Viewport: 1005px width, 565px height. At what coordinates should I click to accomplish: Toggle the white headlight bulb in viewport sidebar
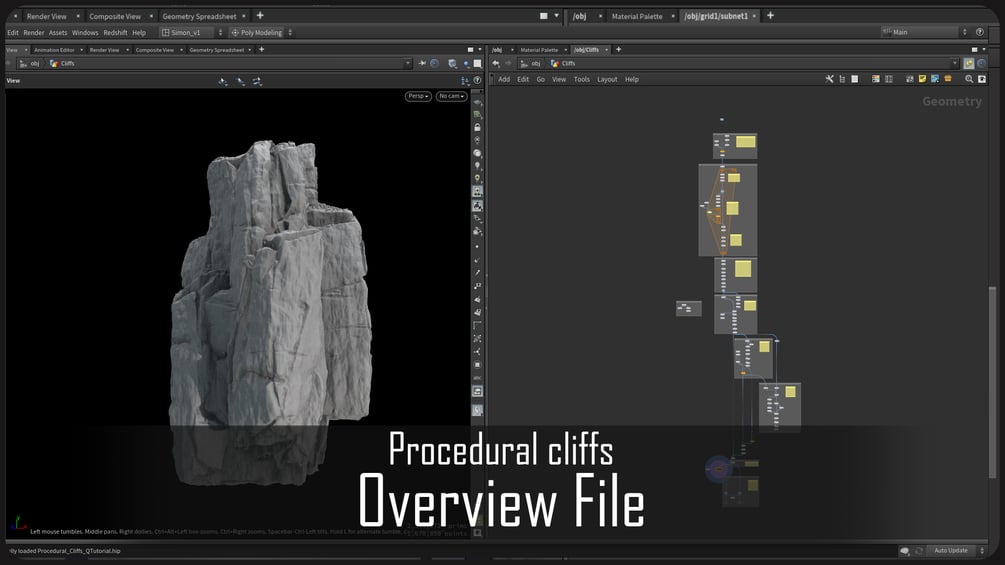click(478, 166)
